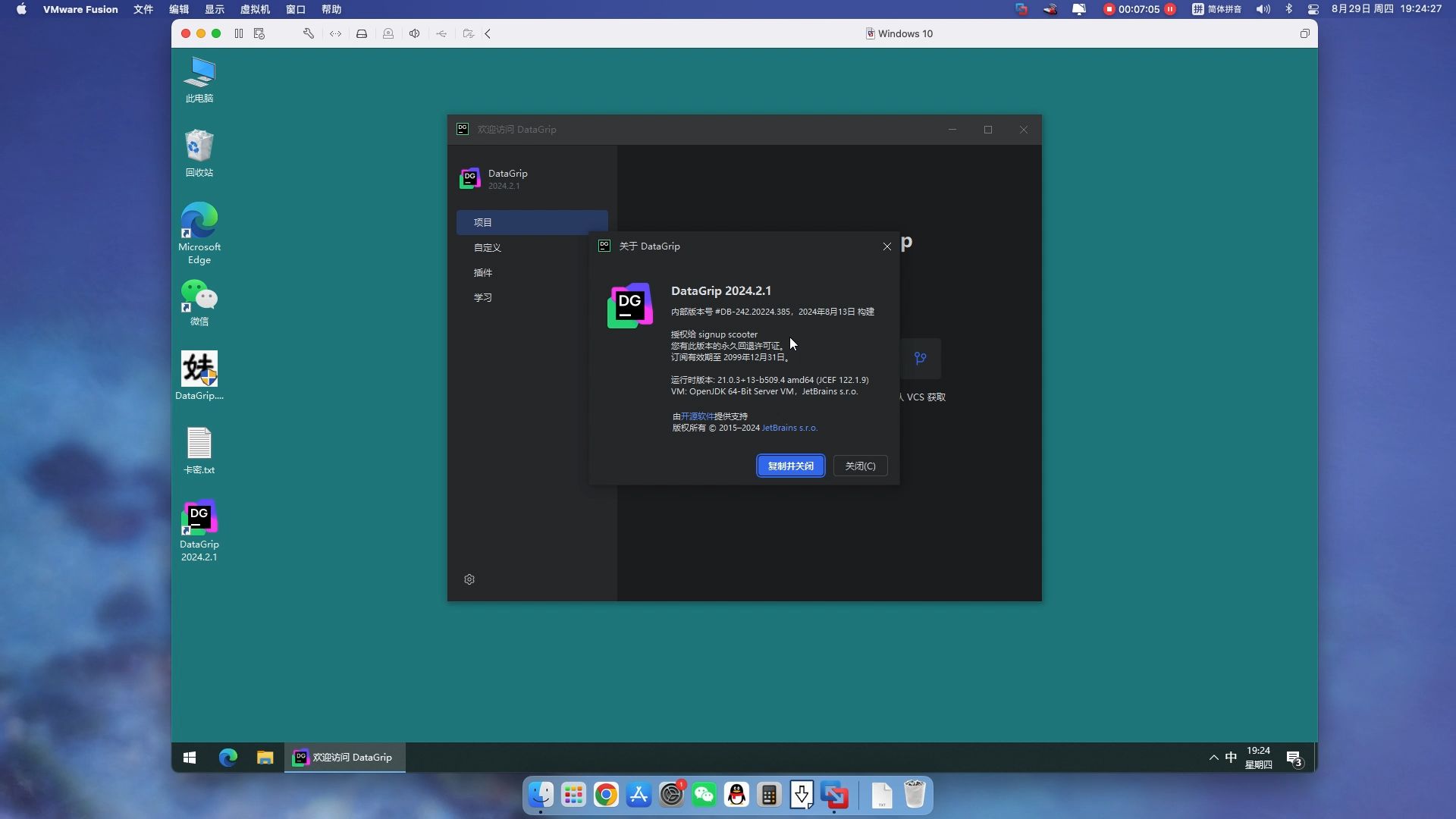This screenshot has width=1456, height=819.
Task: Stop the screen recording in menu bar
Action: 1109,9
